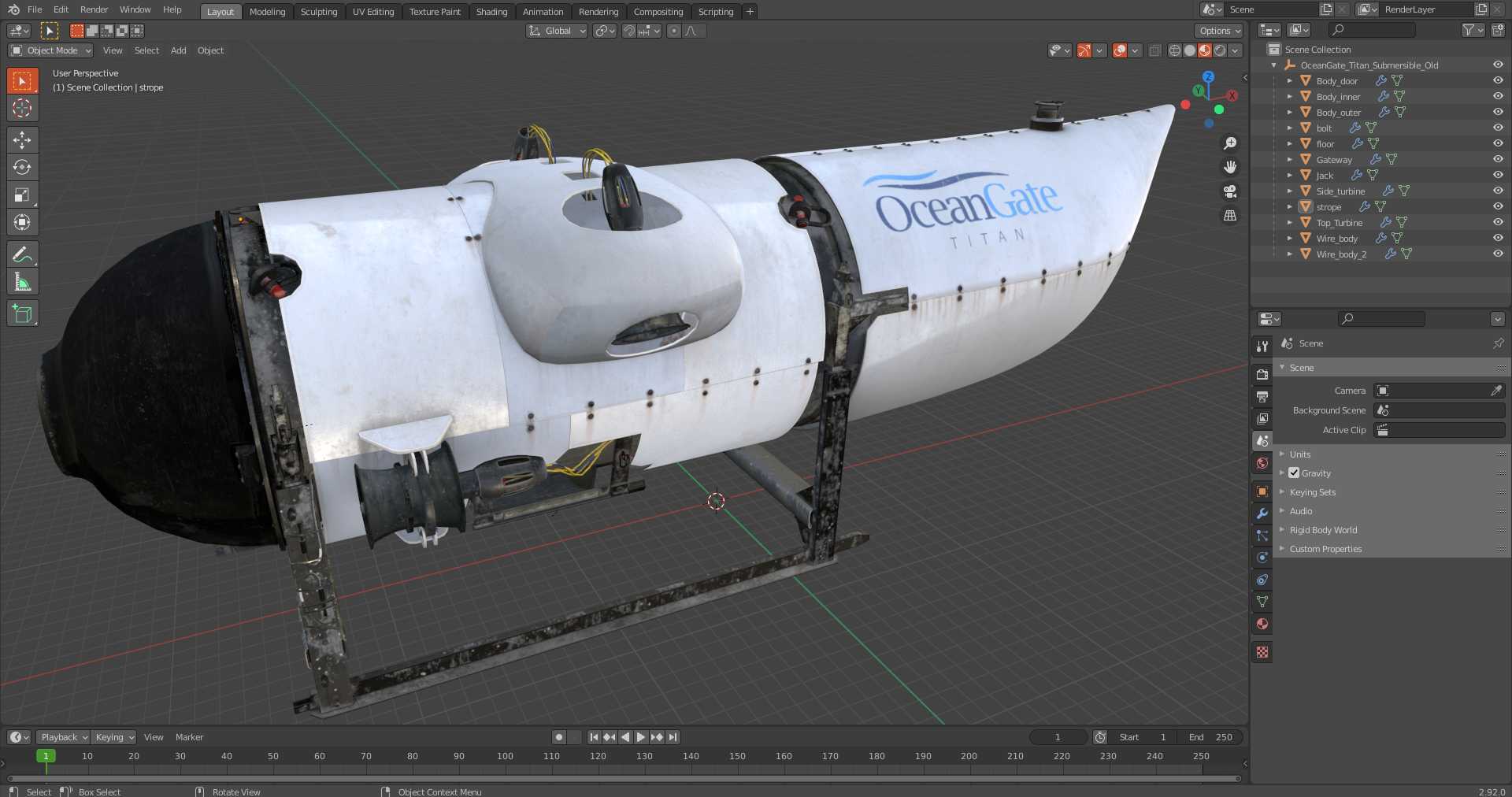Switch to the UV Editing workspace tab
This screenshot has width=1512, height=797.
point(373,12)
